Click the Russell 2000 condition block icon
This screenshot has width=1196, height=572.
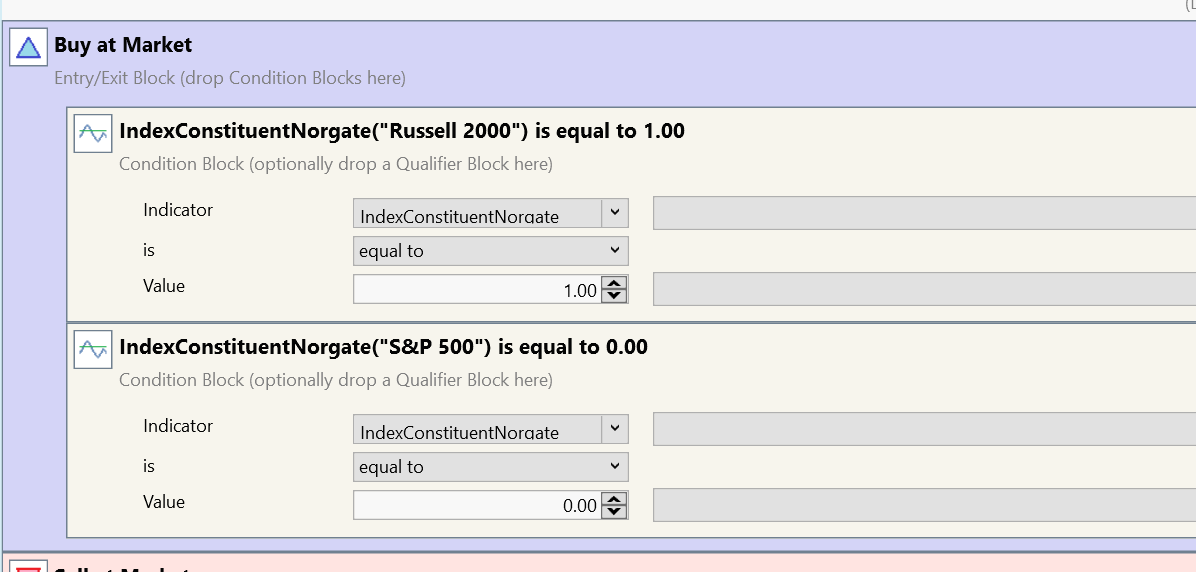click(93, 133)
